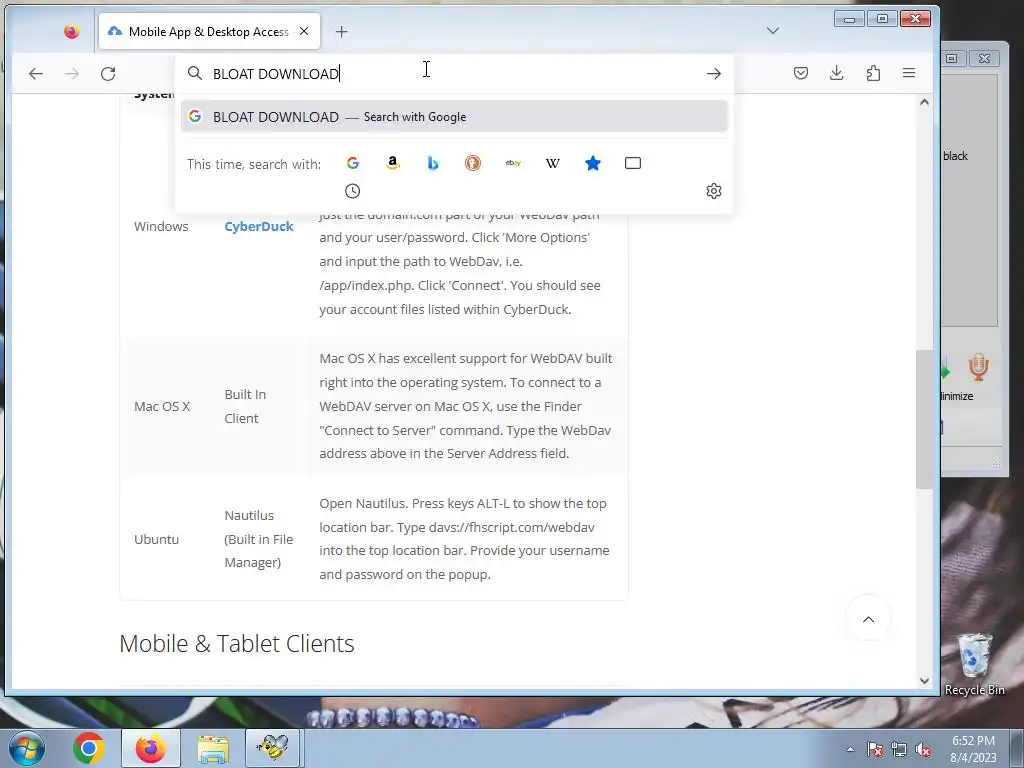Click the Action Center flag icon
Screen dimensions: 1024x768
tap(875, 750)
